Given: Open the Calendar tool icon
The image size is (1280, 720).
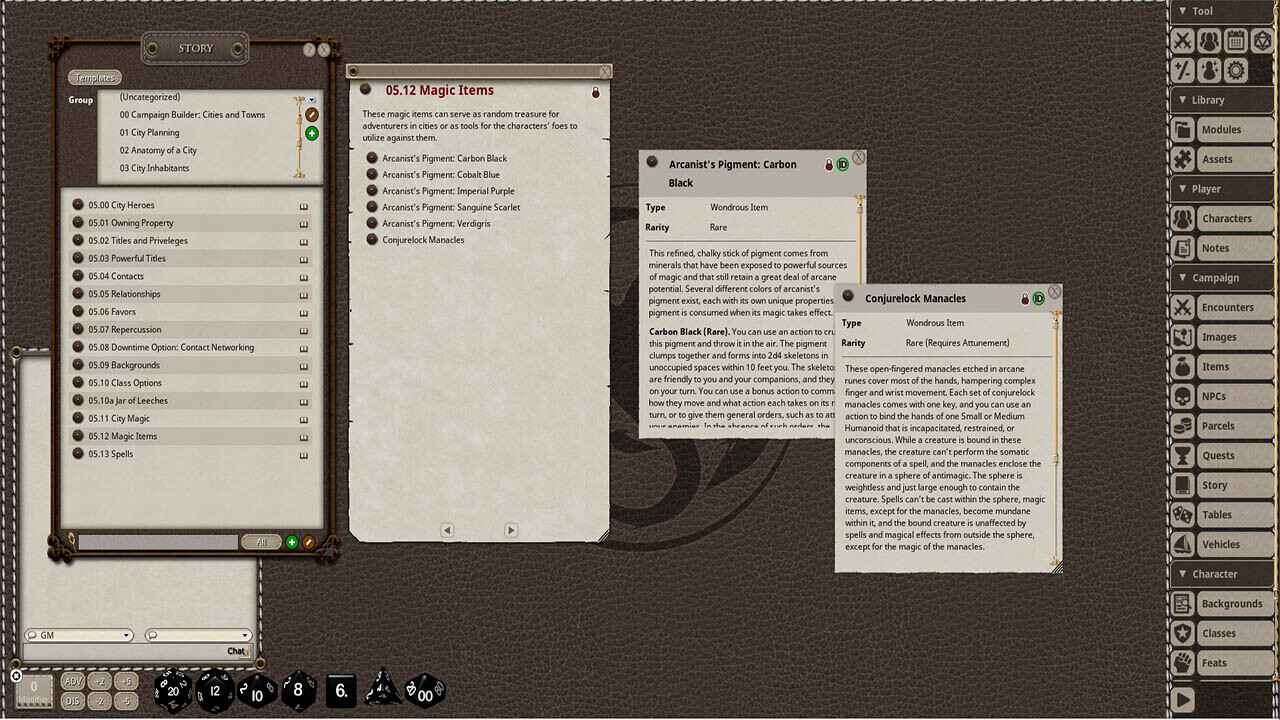Looking at the screenshot, I should (x=1234, y=40).
